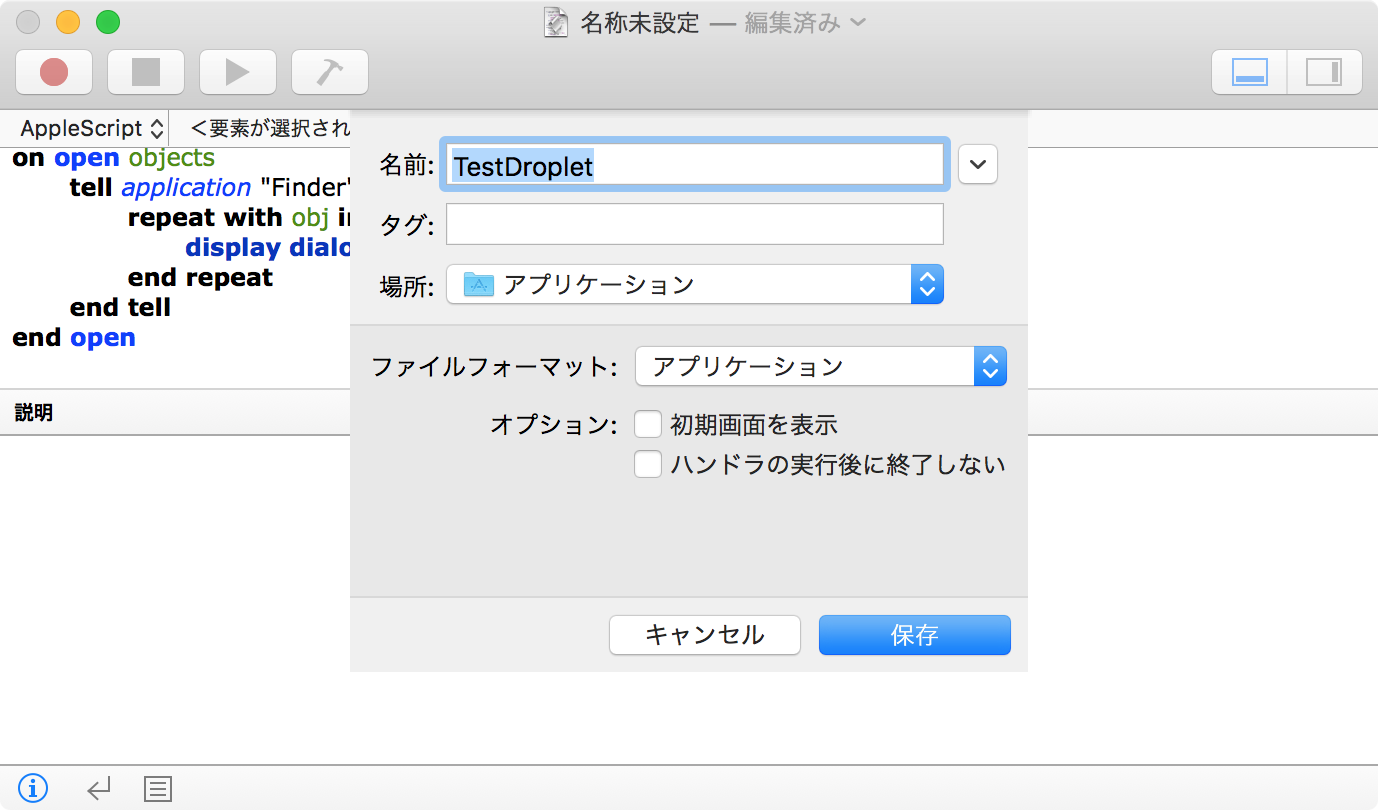Click the window title 名称未設定
This screenshot has width=1378, height=810.
639,23
